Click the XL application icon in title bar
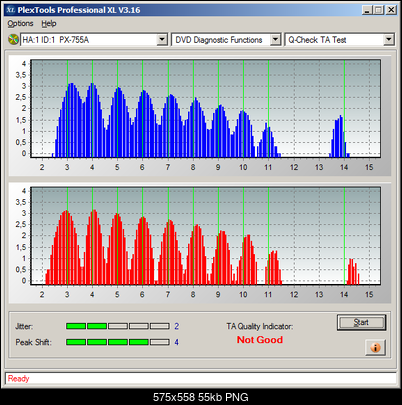 pos(11,10)
